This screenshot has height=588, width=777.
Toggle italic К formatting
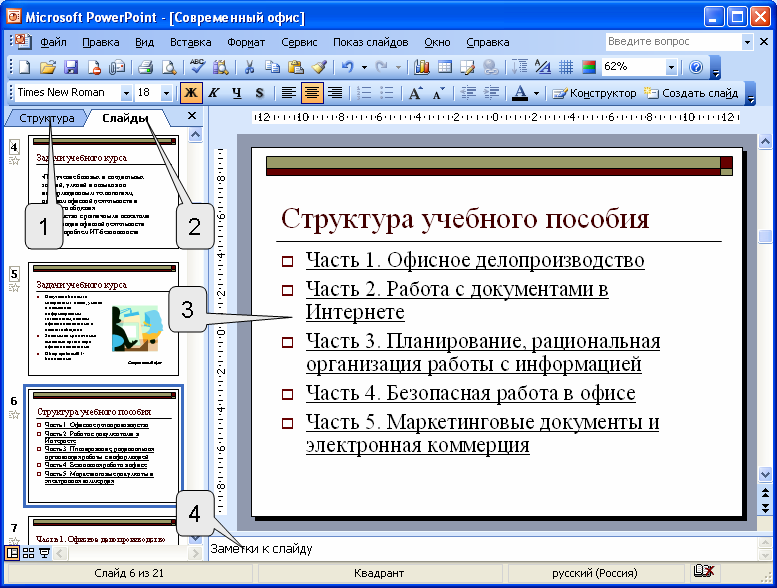coord(214,93)
